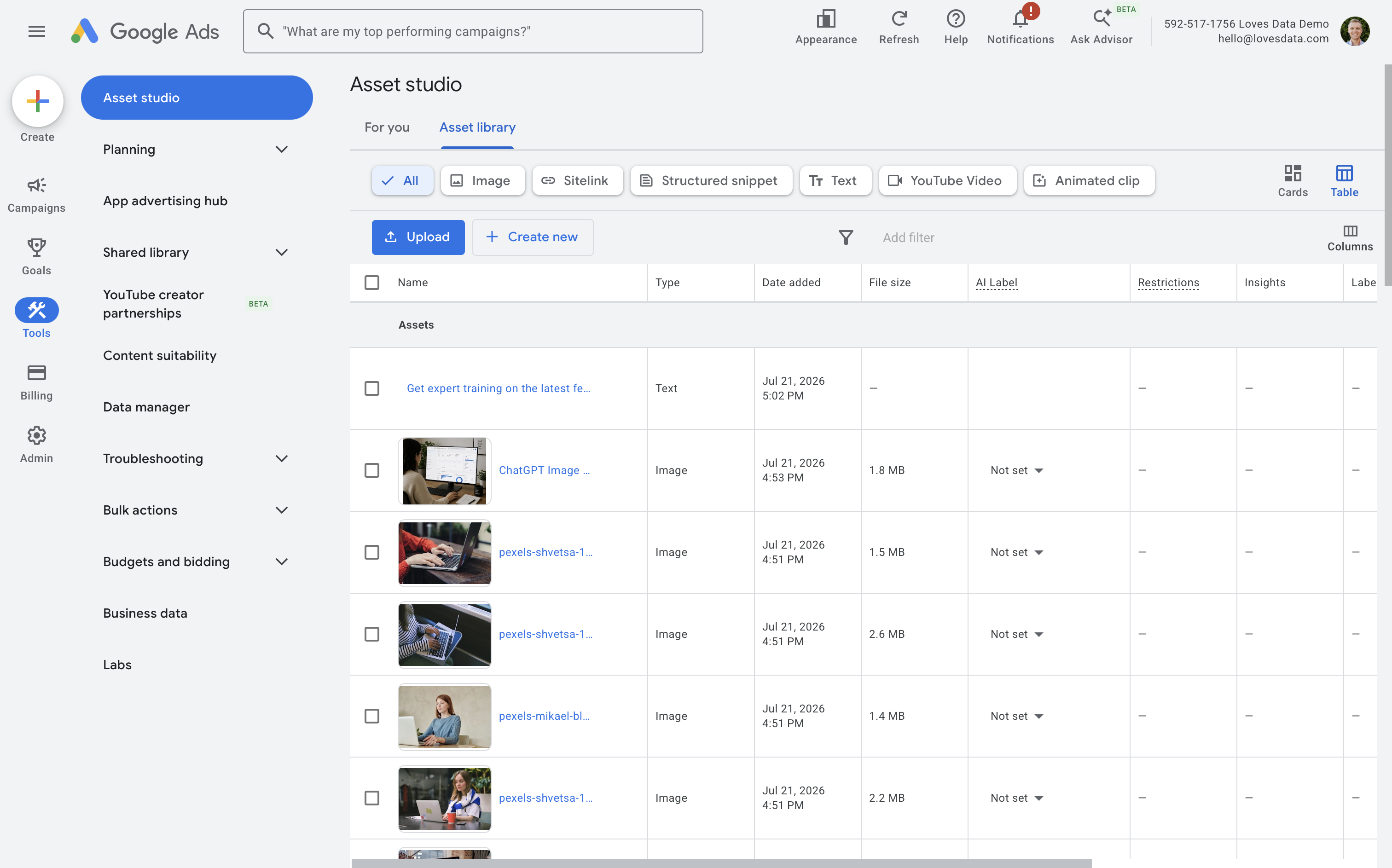This screenshot has width=1392, height=868.
Task: Filter assets by YouTube Video
Action: 947,181
